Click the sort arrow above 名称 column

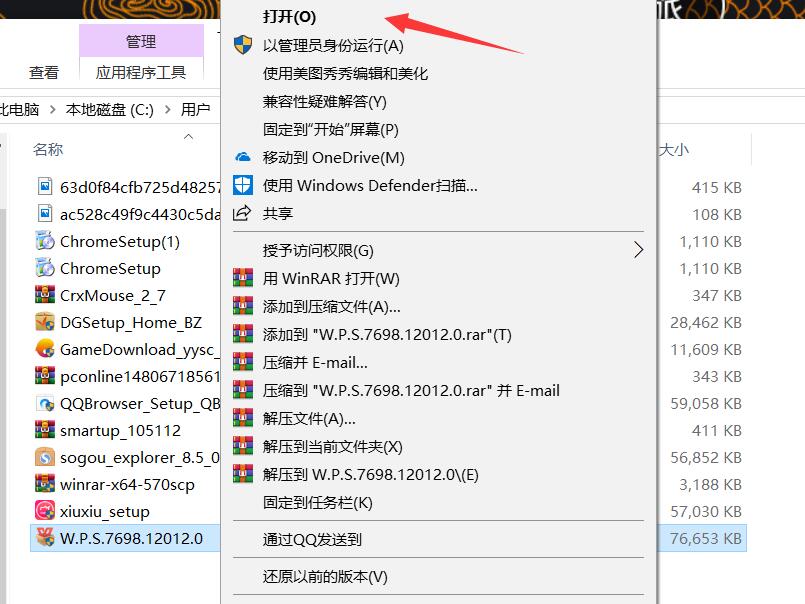pyautogui.click(x=188, y=136)
